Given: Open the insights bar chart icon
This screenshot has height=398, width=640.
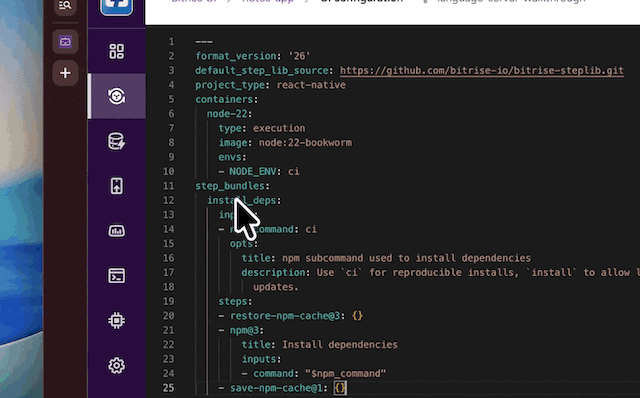Looking at the screenshot, I should tap(117, 231).
